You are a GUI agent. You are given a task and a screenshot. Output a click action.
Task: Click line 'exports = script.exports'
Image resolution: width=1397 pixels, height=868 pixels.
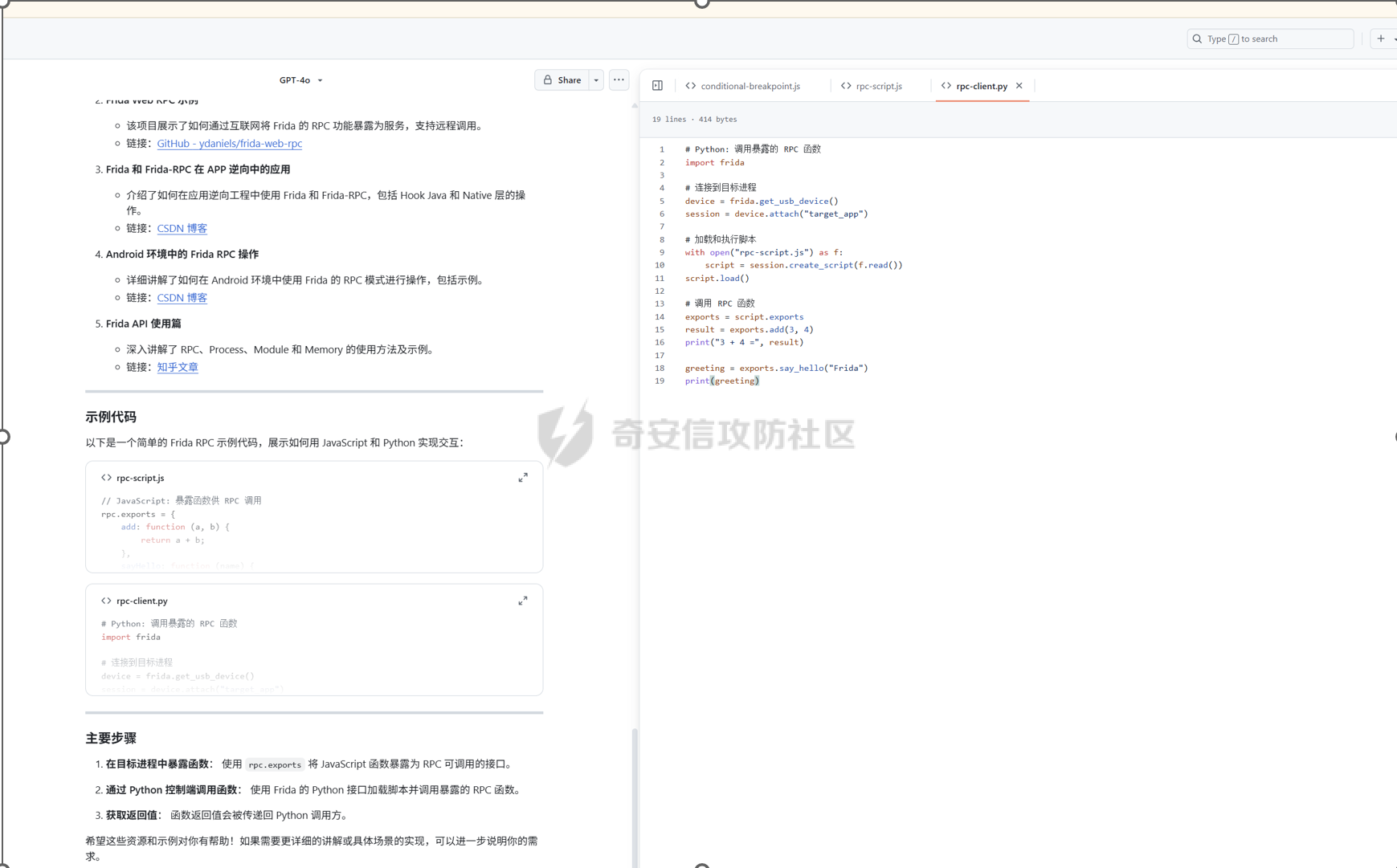pyautogui.click(x=744, y=317)
